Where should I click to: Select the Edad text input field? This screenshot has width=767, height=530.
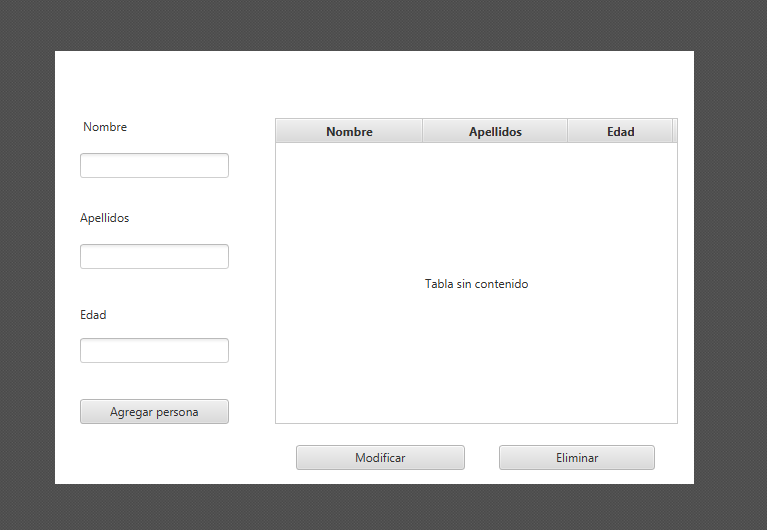(x=154, y=350)
